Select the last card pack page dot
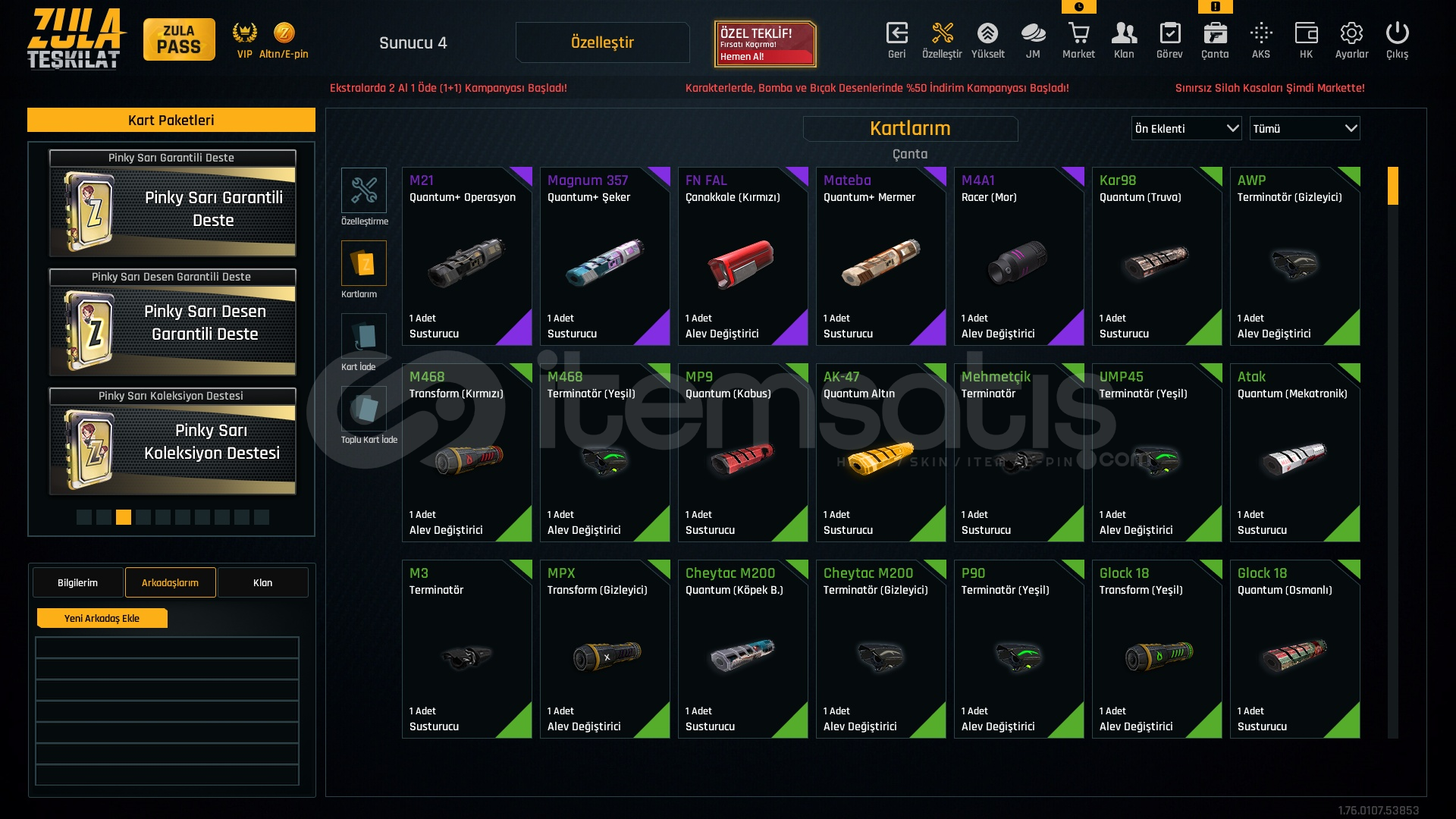Image resolution: width=1456 pixels, height=819 pixels. (262, 517)
